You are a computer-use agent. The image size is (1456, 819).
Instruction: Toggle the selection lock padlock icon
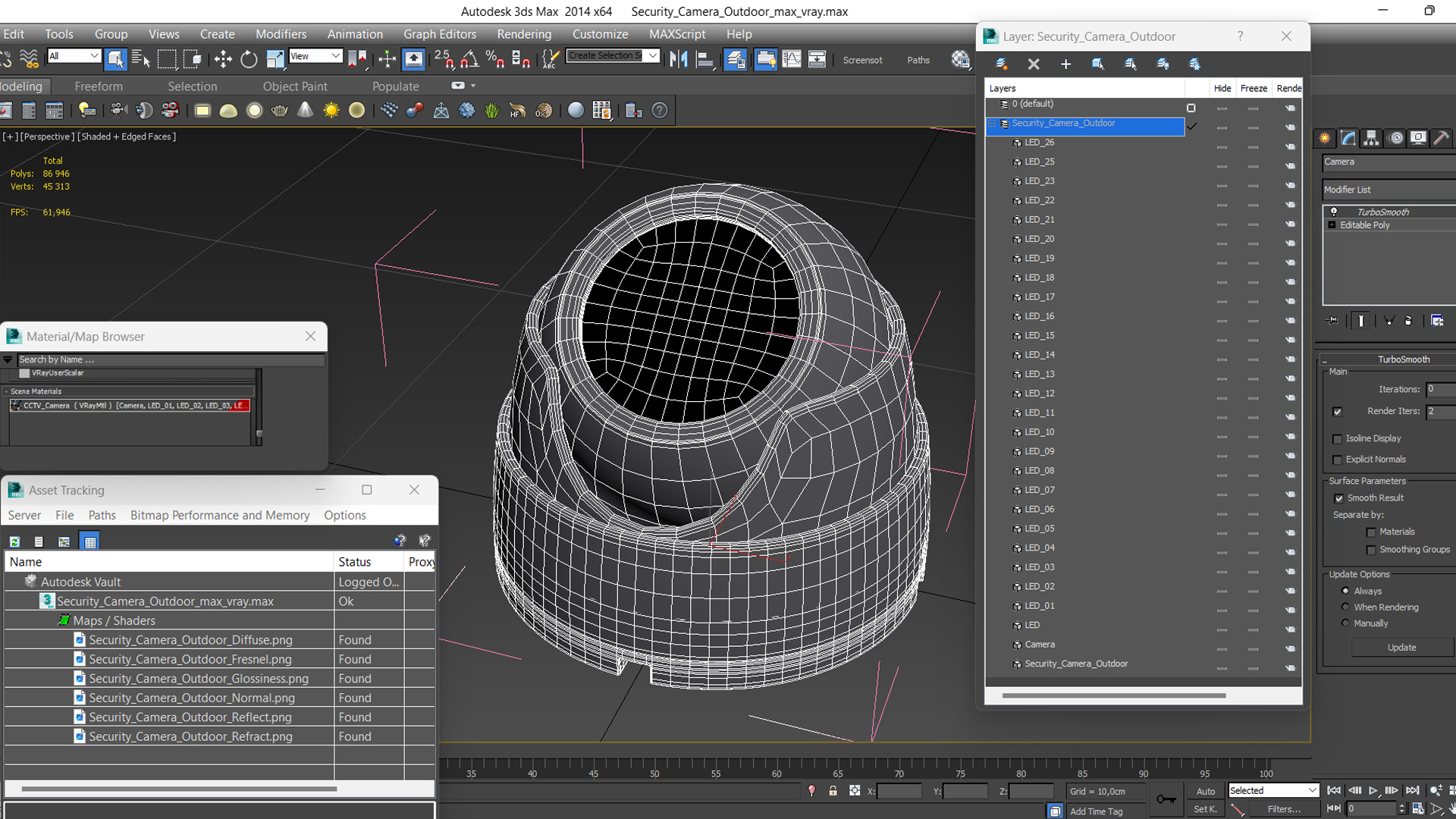point(833,791)
